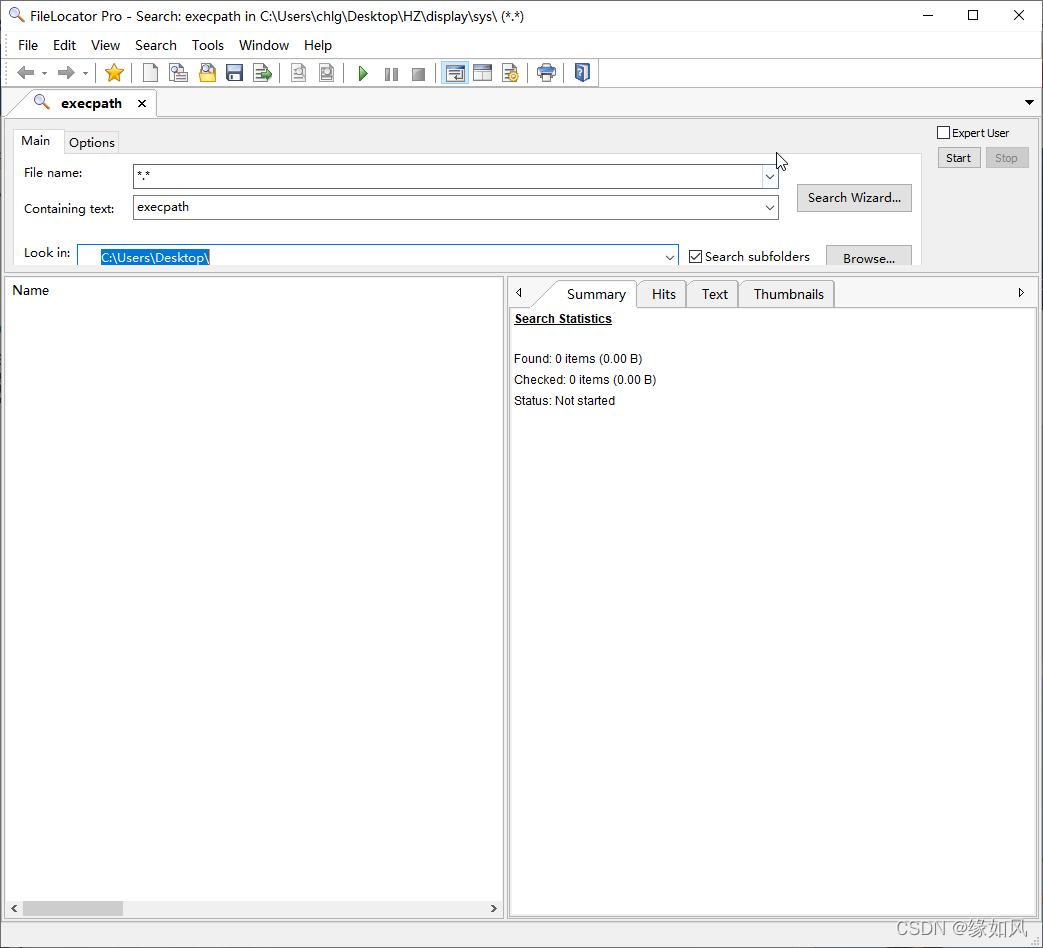Open the back arrow history dropdown
This screenshot has width=1043, height=948.
(x=45, y=73)
